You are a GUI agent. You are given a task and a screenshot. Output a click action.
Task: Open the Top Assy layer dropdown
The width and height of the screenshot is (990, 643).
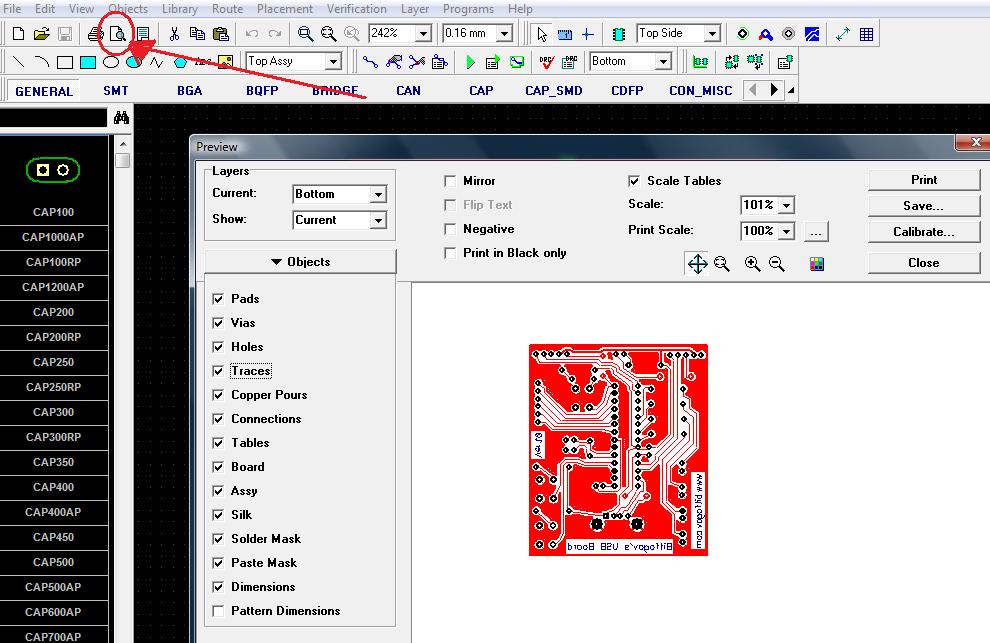[x=333, y=61]
